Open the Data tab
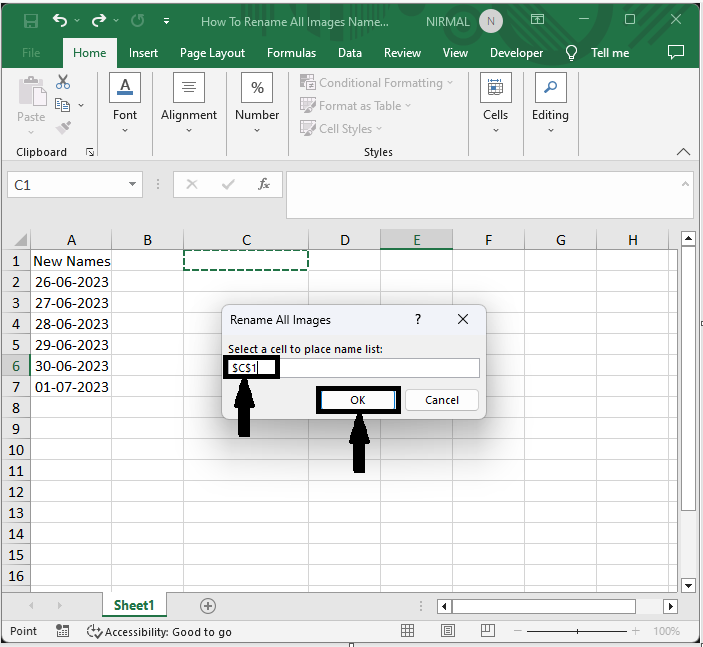 coord(350,53)
